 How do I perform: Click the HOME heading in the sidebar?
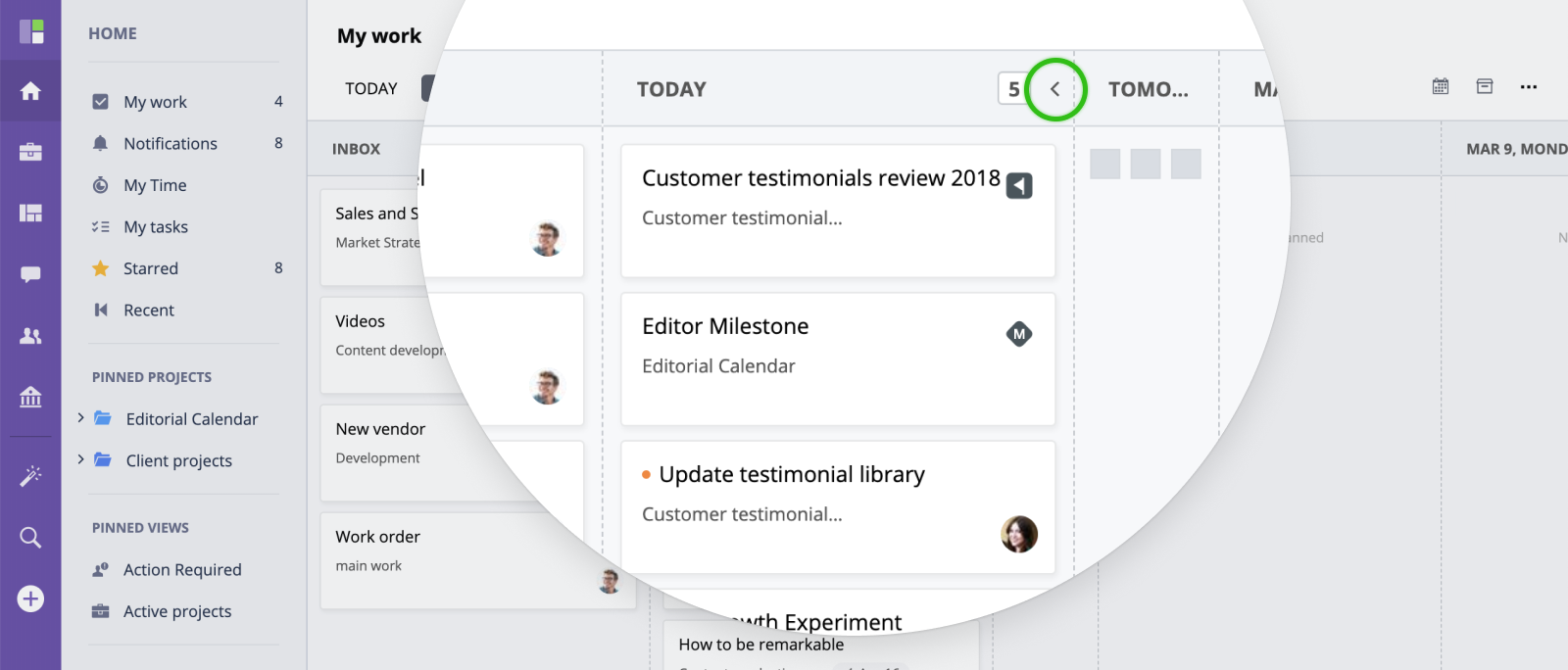[113, 33]
